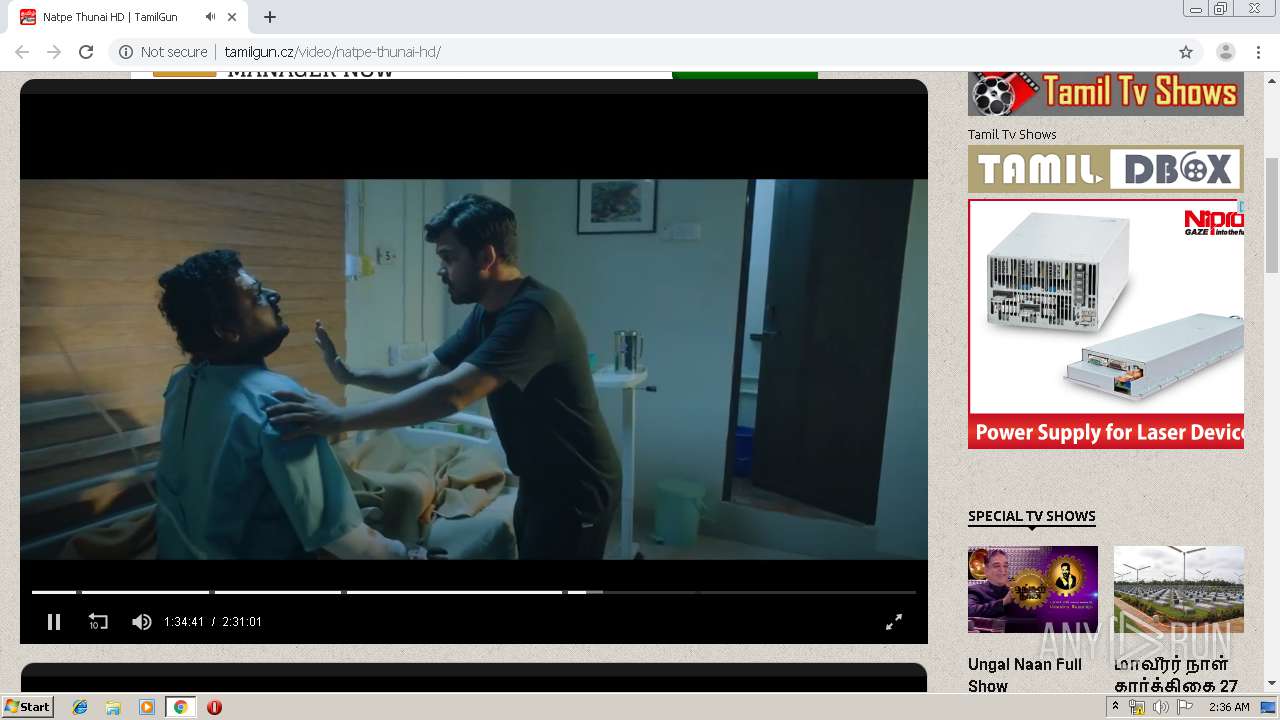The width and height of the screenshot is (1280, 720).
Task: Open the Tamil-titled show thumbnail with field
Action: coord(1179,589)
